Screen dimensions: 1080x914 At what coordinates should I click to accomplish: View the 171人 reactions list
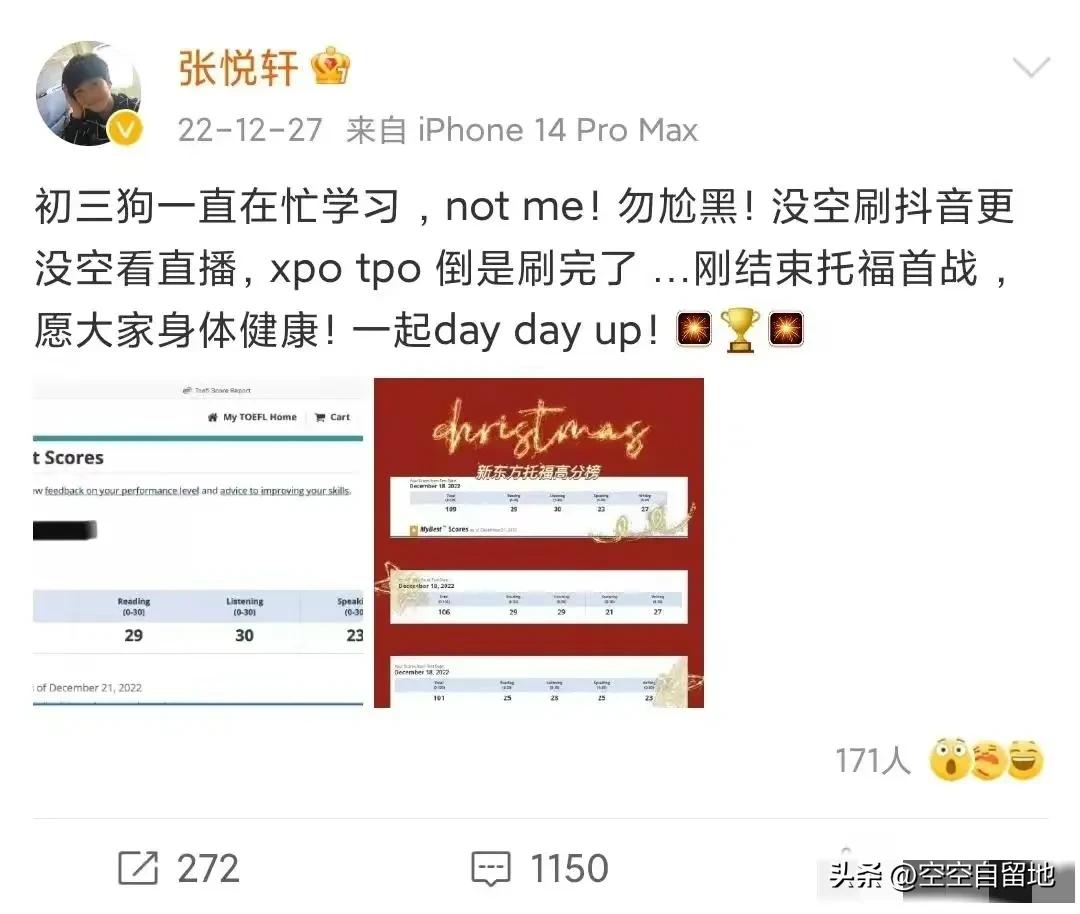(x=872, y=761)
